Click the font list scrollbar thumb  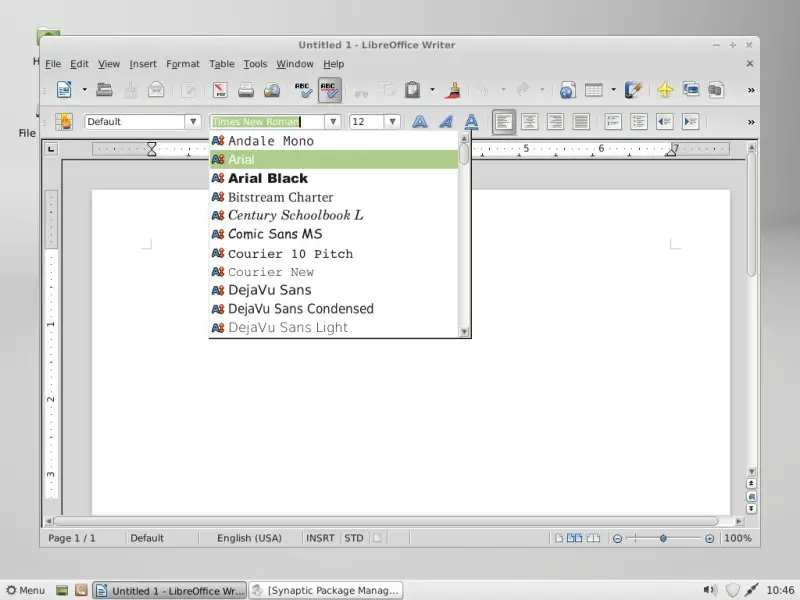464,154
